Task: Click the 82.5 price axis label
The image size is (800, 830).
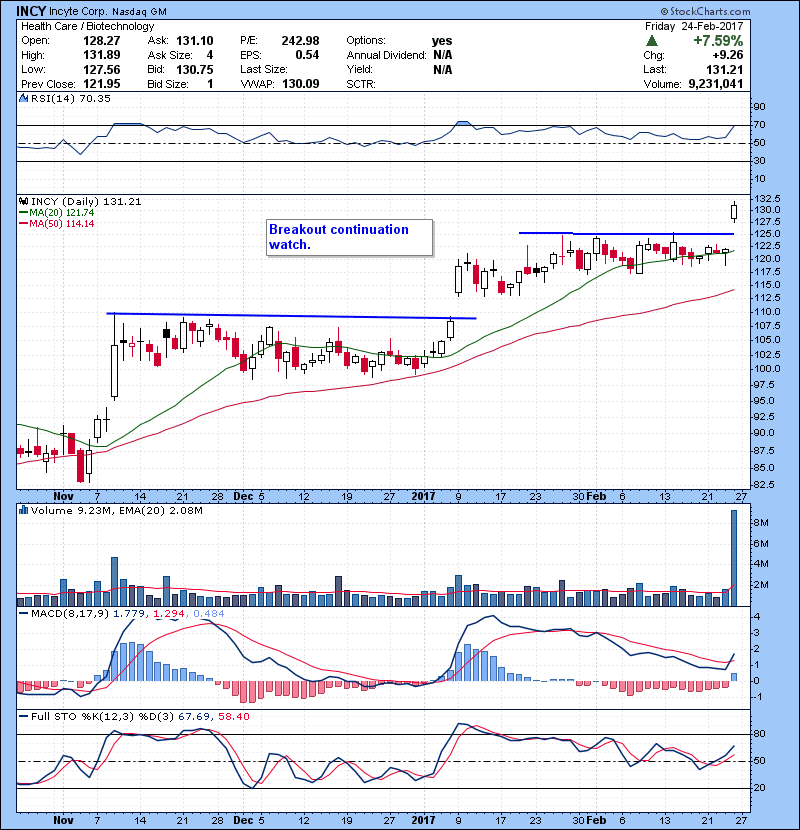Action: (765, 485)
